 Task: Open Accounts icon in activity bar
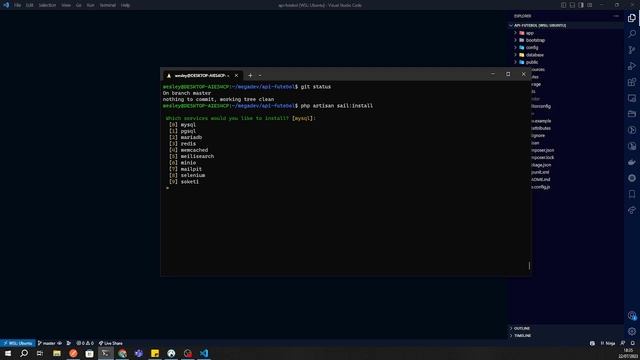click(632, 316)
